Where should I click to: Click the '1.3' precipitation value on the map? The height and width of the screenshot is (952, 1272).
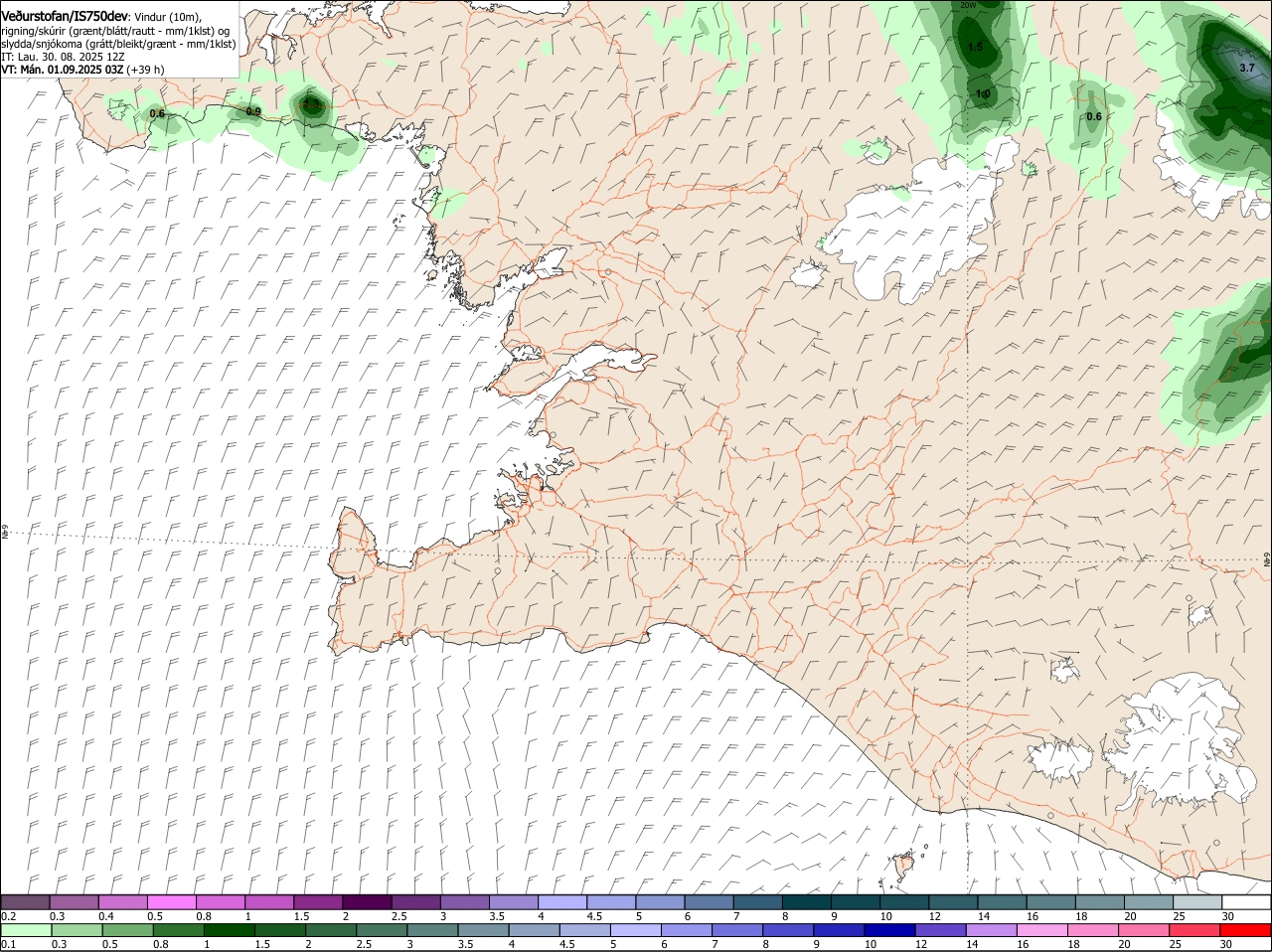311,103
